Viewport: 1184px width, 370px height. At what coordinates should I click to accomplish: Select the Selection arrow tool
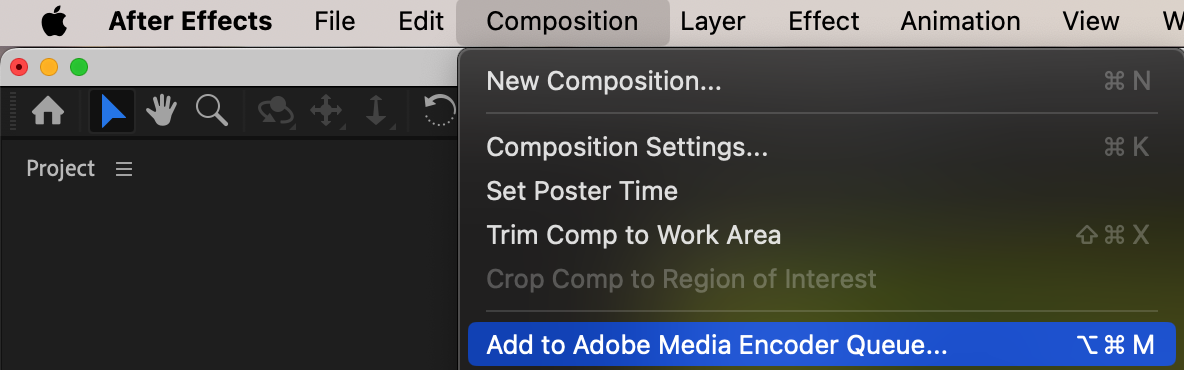click(x=113, y=112)
